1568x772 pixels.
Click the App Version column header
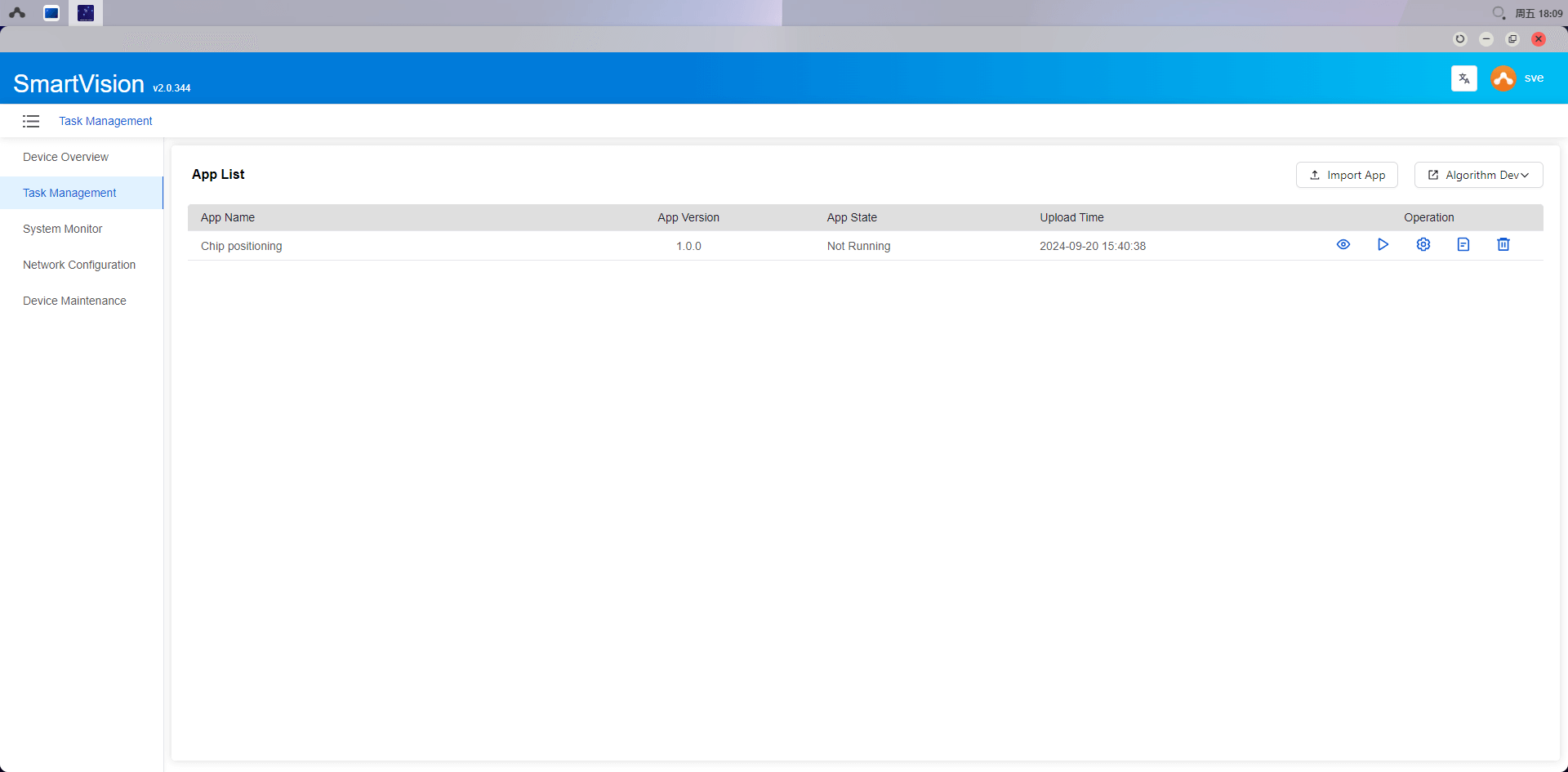(688, 217)
